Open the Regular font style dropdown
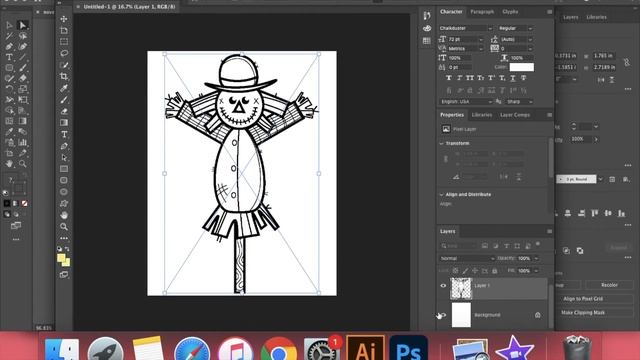Screen dimensions: 640x360 [516, 28]
